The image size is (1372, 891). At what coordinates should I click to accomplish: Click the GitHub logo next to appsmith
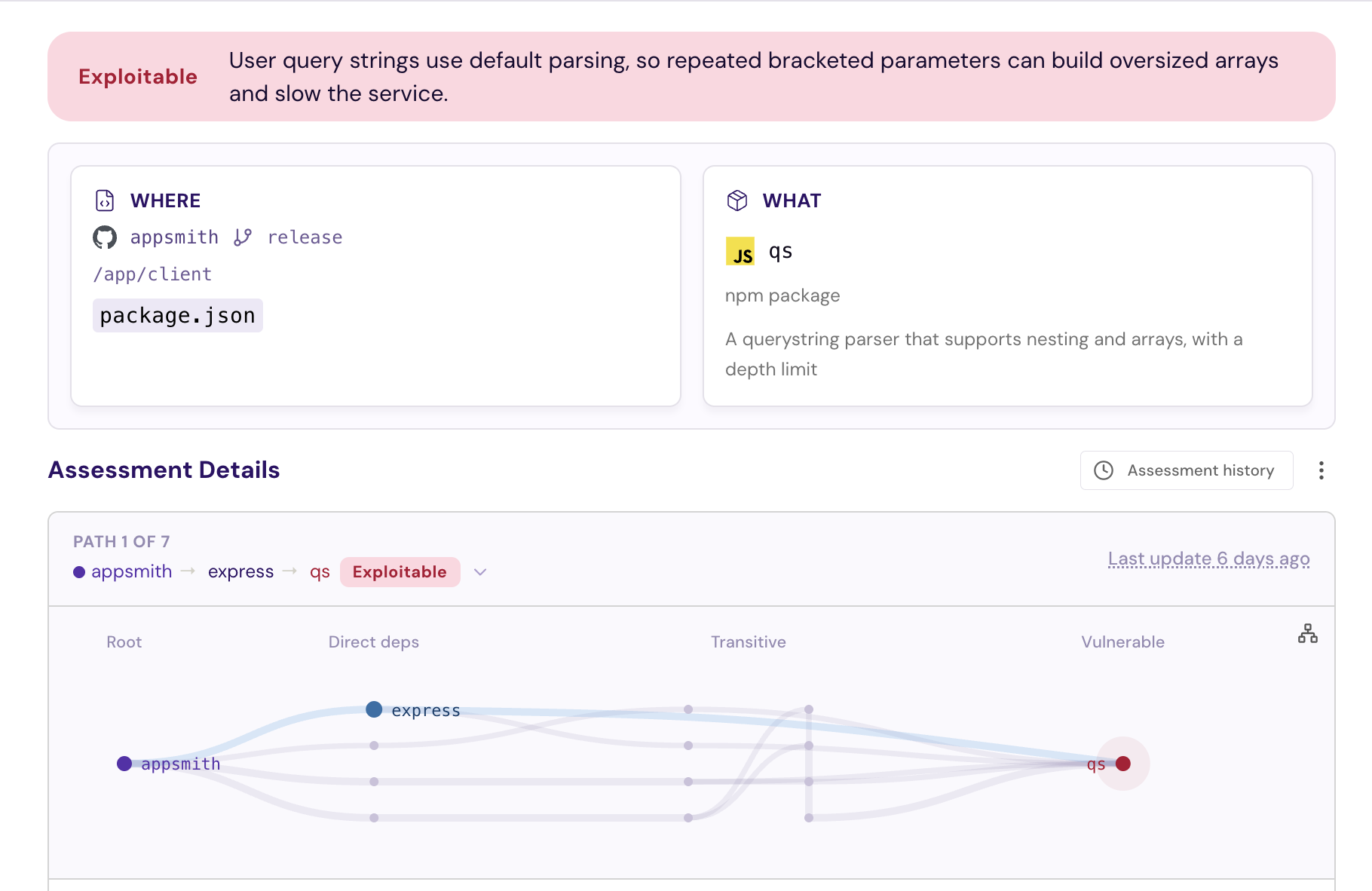point(105,237)
